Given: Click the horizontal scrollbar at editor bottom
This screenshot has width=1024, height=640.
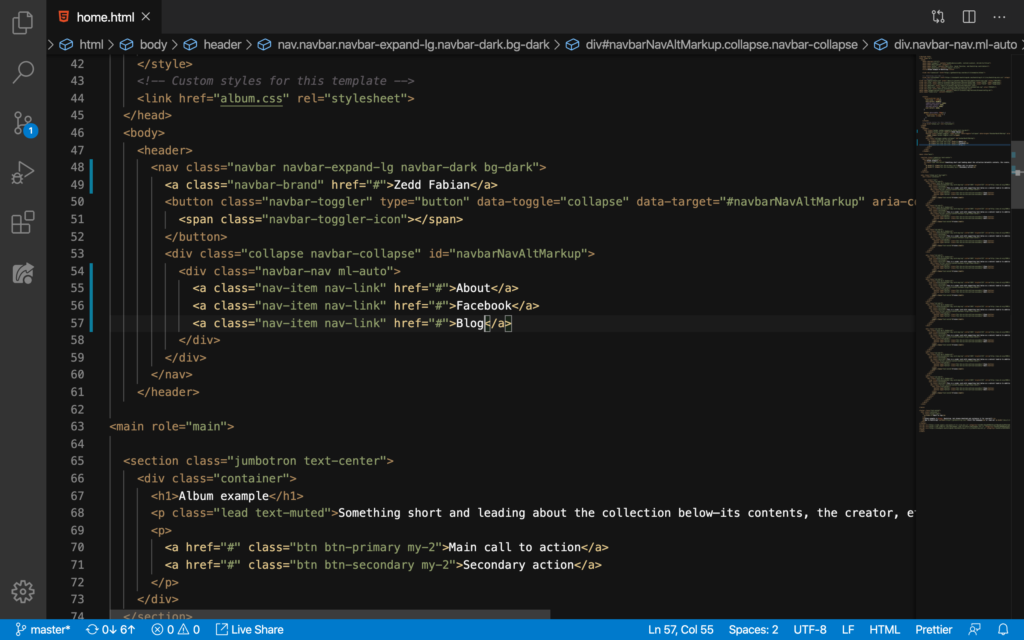Looking at the screenshot, I should click(330, 615).
